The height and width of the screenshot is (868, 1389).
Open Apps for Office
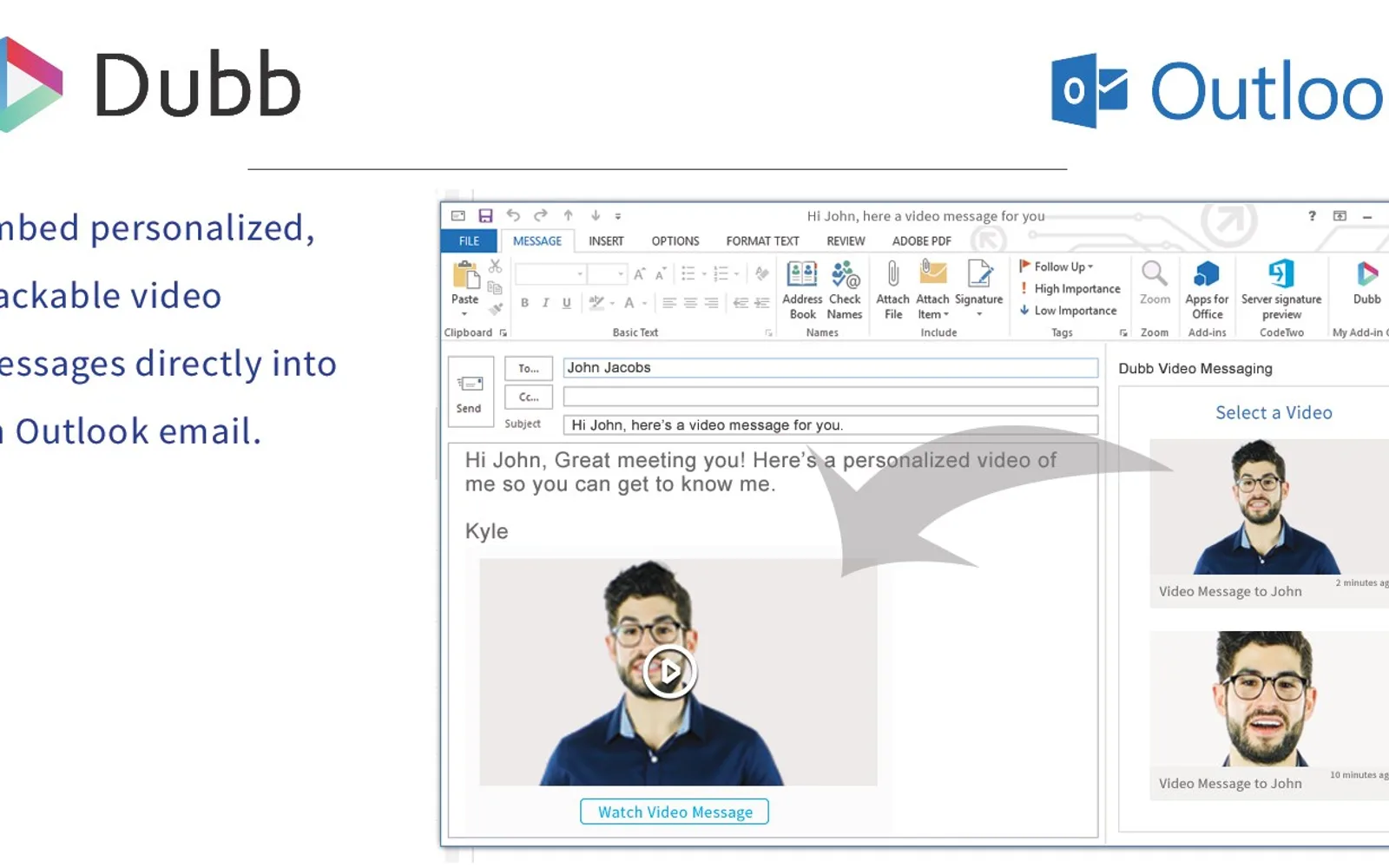coord(1207,290)
